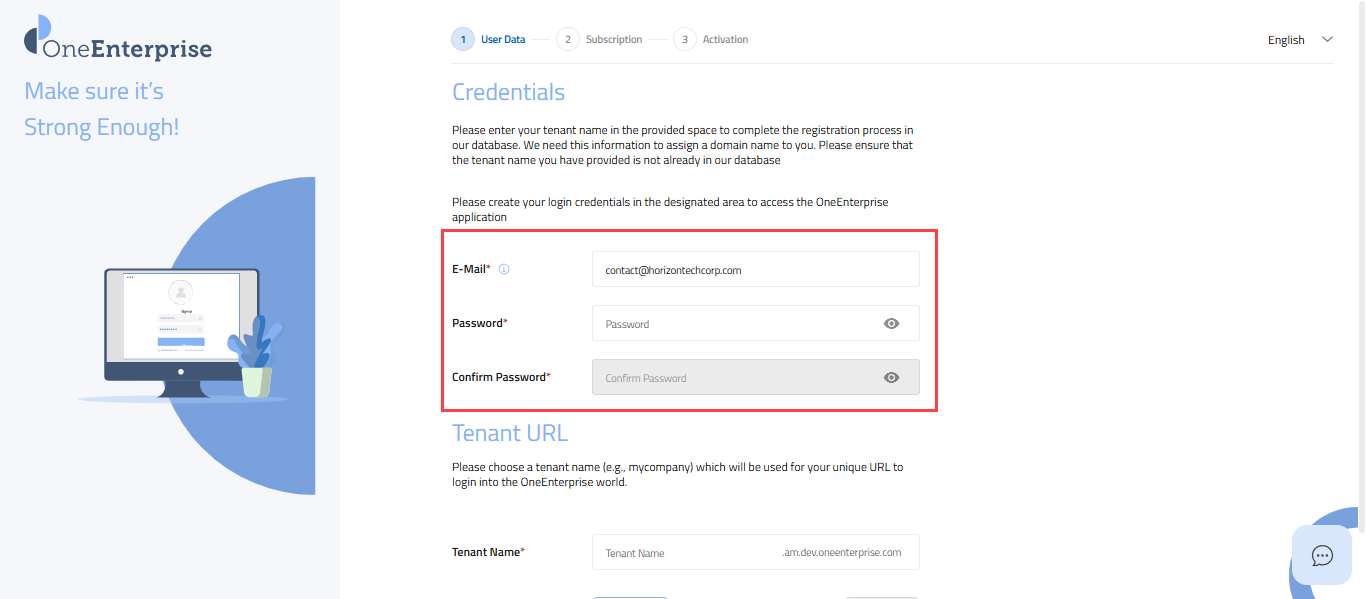
Task: Click the Tenant Name input field
Action: click(685, 552)
